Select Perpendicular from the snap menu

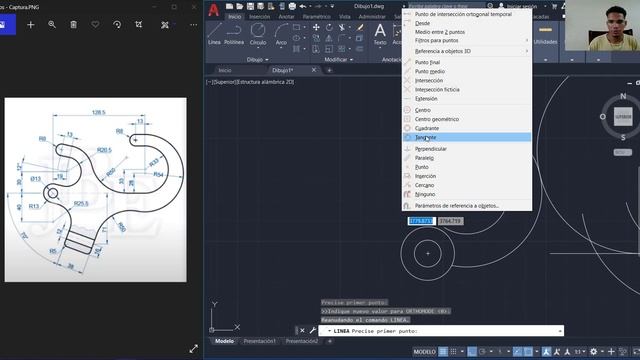[x=467, y=149]
